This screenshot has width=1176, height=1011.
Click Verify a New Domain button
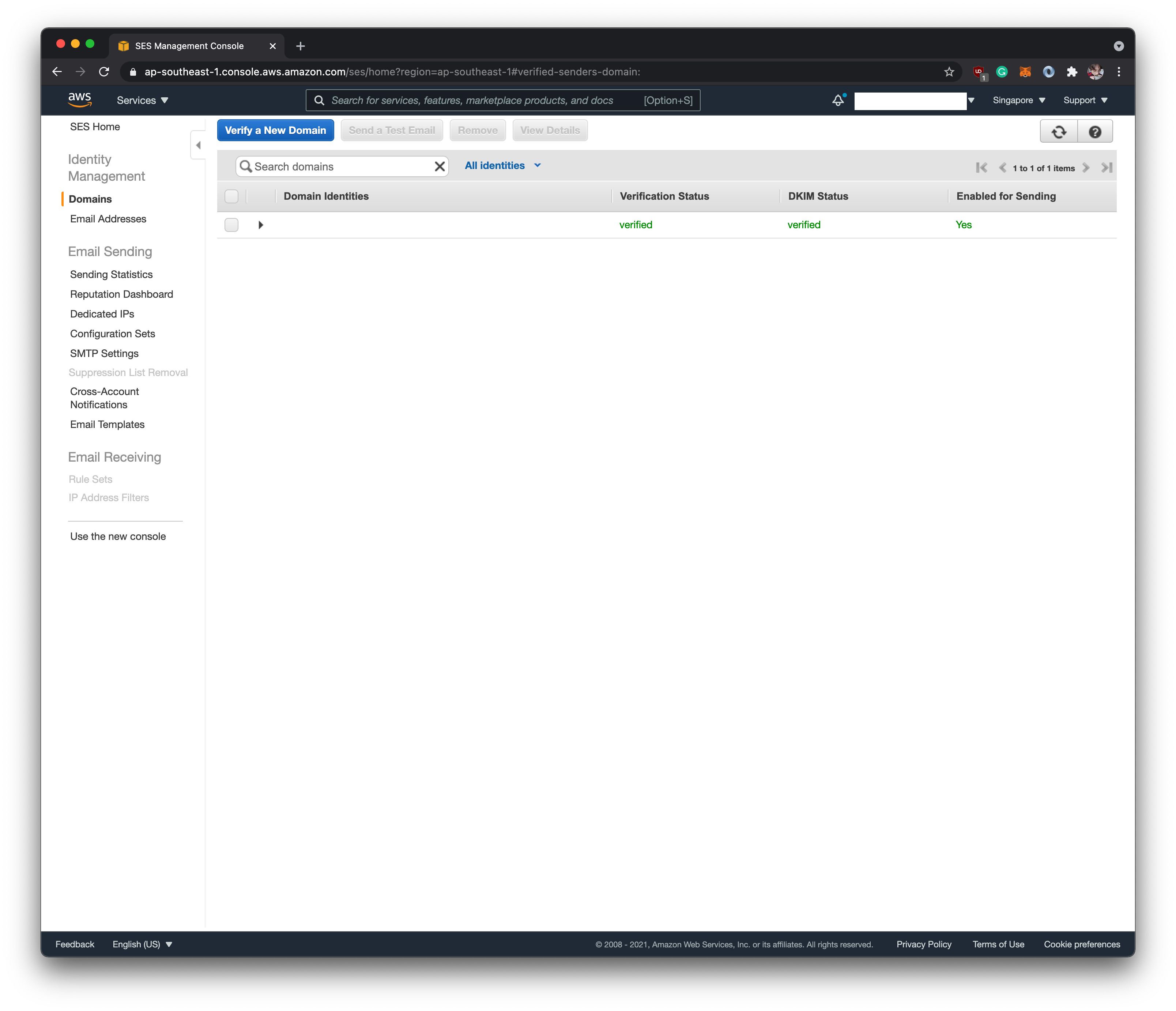click(275, 130)
